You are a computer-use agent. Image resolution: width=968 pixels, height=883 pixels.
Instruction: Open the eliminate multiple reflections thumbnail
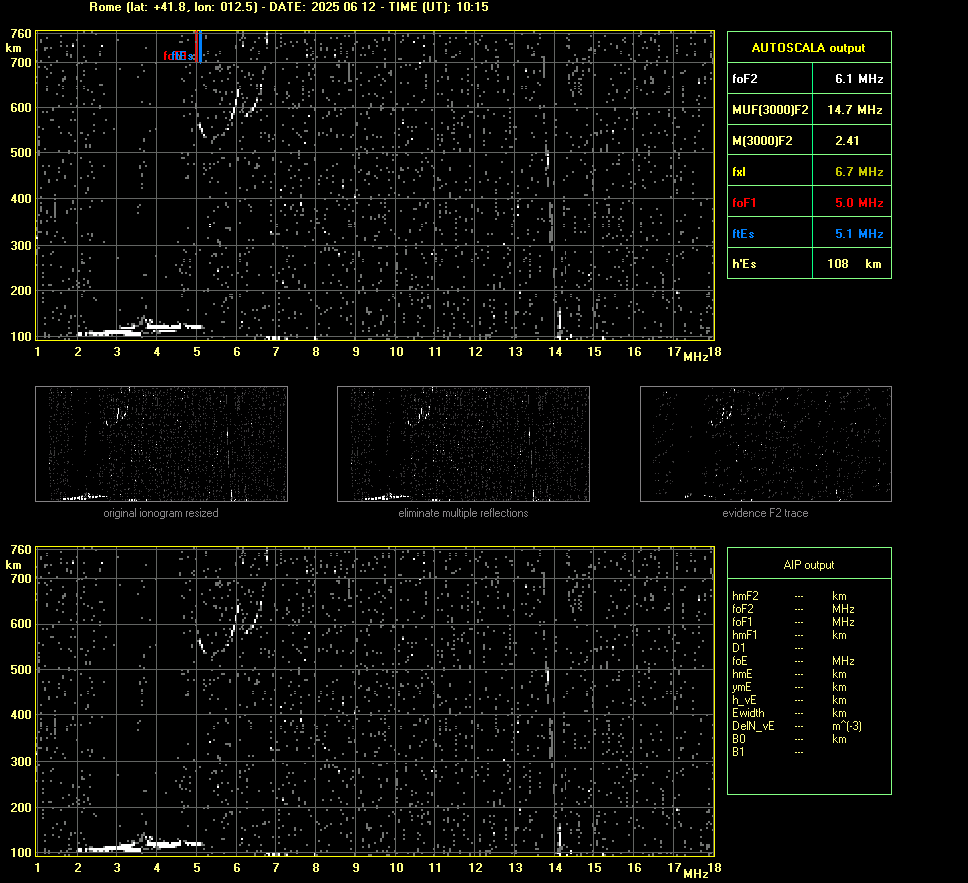[463, 443]
